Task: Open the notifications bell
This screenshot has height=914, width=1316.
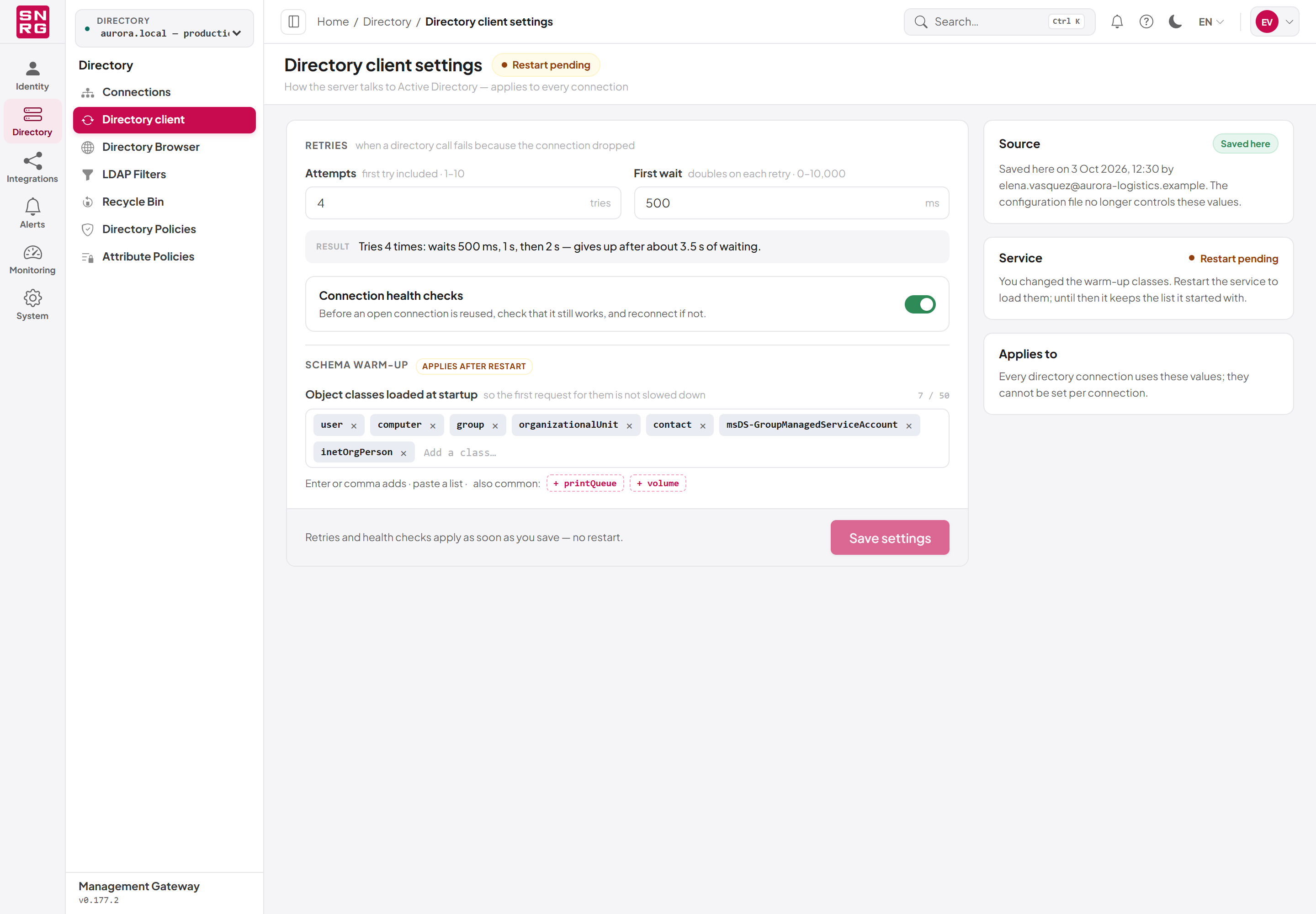Action: (x=1117, y=22)
